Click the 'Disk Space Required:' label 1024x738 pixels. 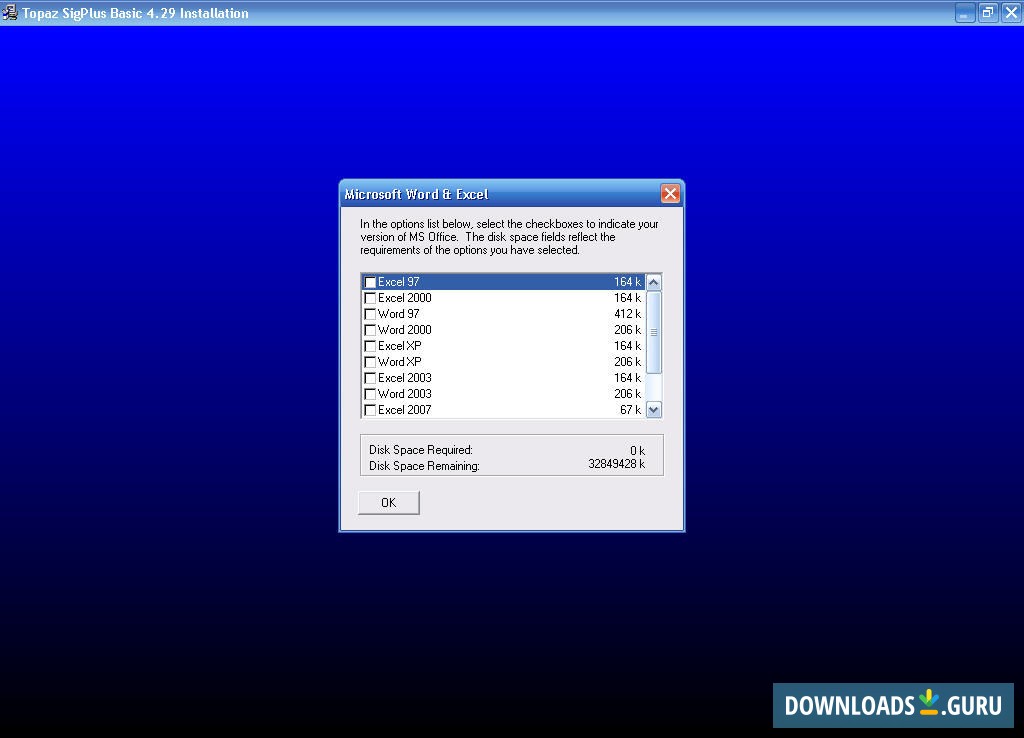click(421, 450)
